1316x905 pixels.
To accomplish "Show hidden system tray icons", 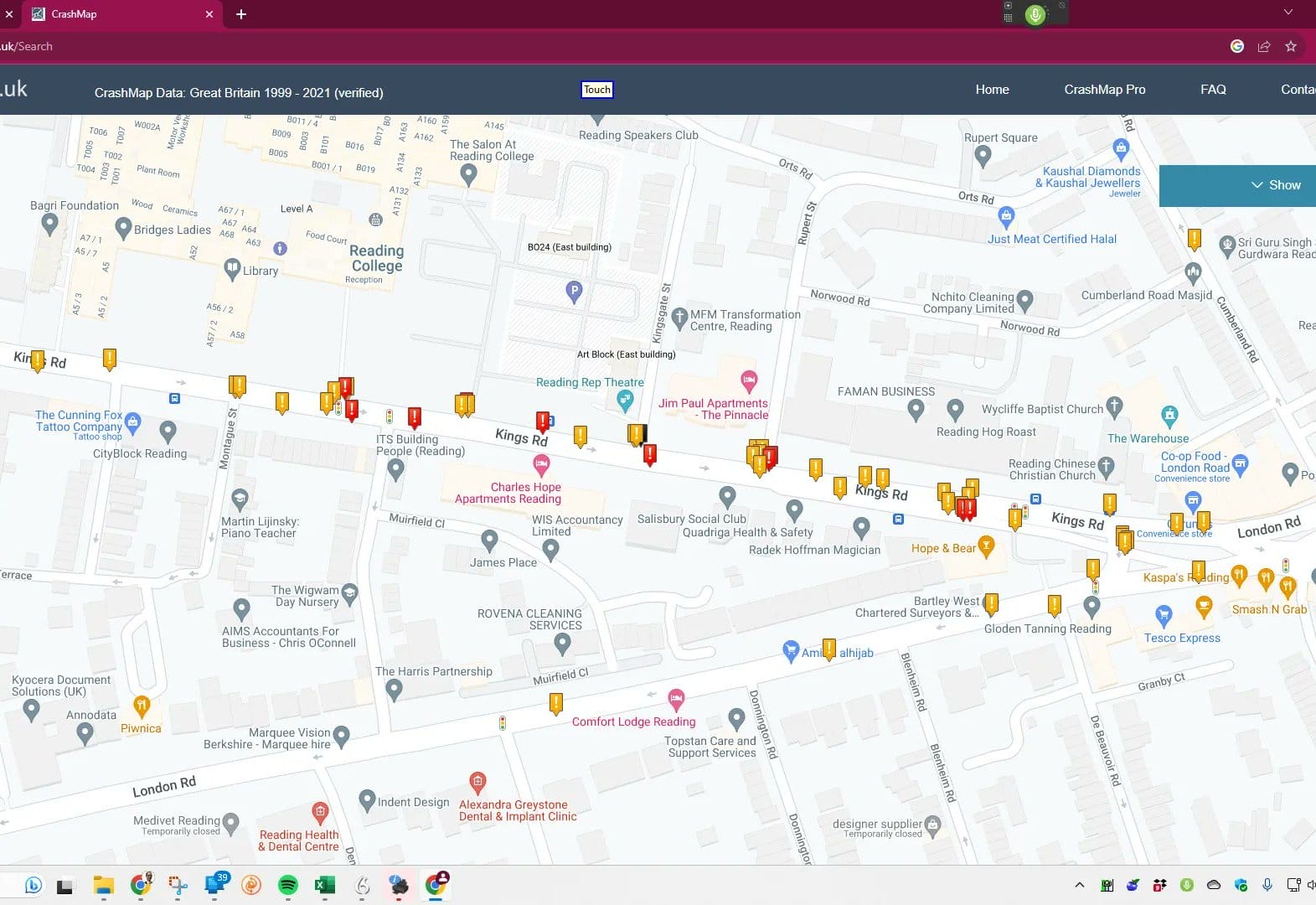I will [1080, 885].
